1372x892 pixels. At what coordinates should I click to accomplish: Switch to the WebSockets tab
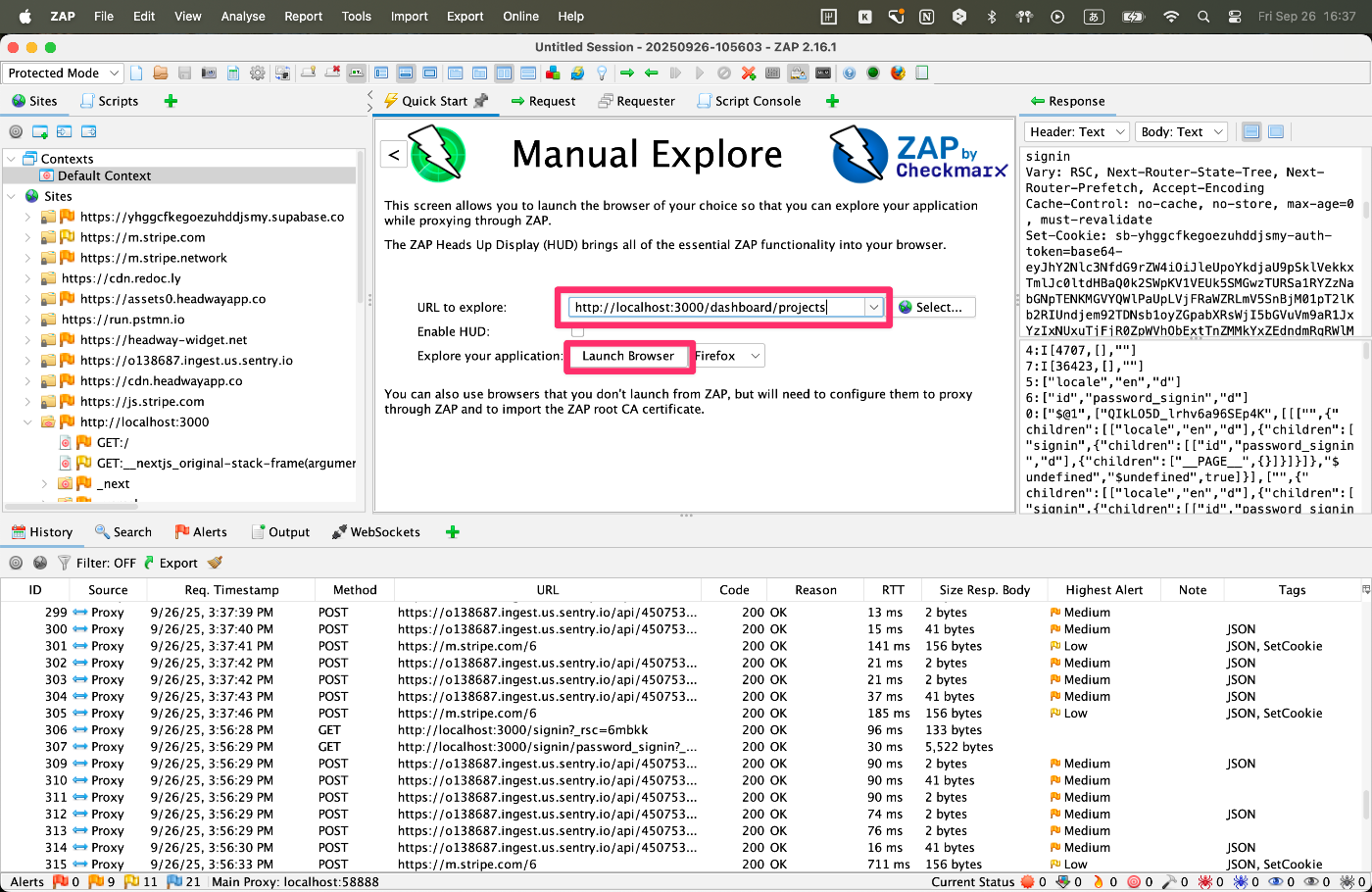376,532
